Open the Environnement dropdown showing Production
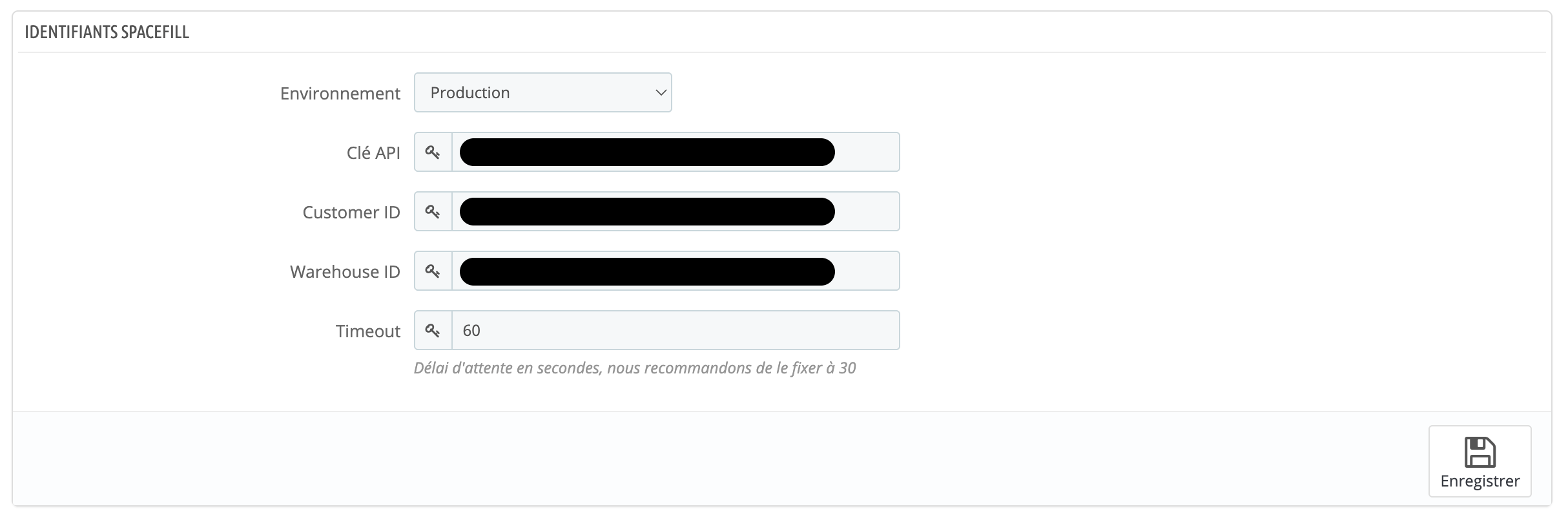This screenshot has width=1568, height=513. tap(542, 93)
